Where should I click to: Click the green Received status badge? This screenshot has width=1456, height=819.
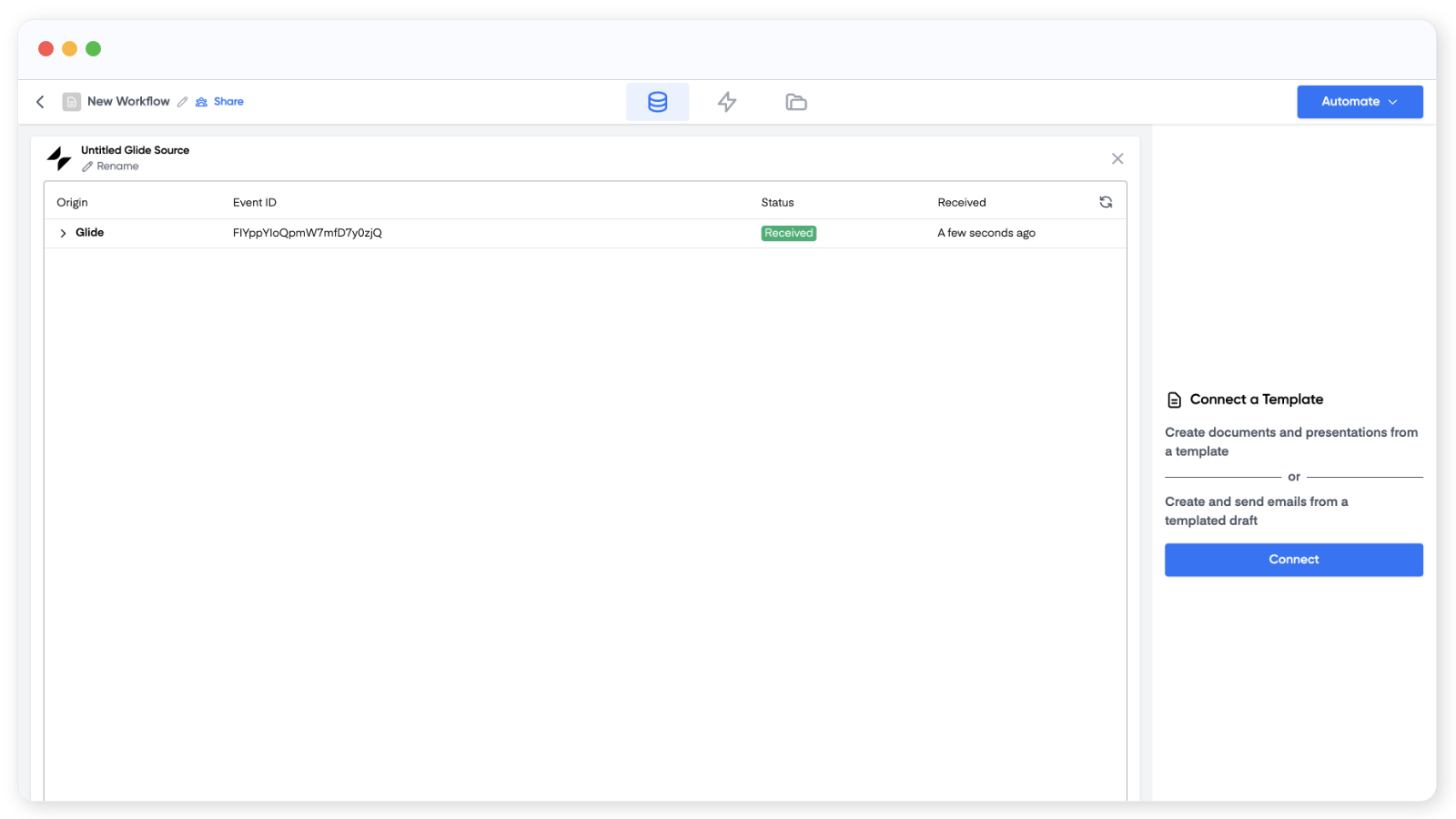[788, 233]
